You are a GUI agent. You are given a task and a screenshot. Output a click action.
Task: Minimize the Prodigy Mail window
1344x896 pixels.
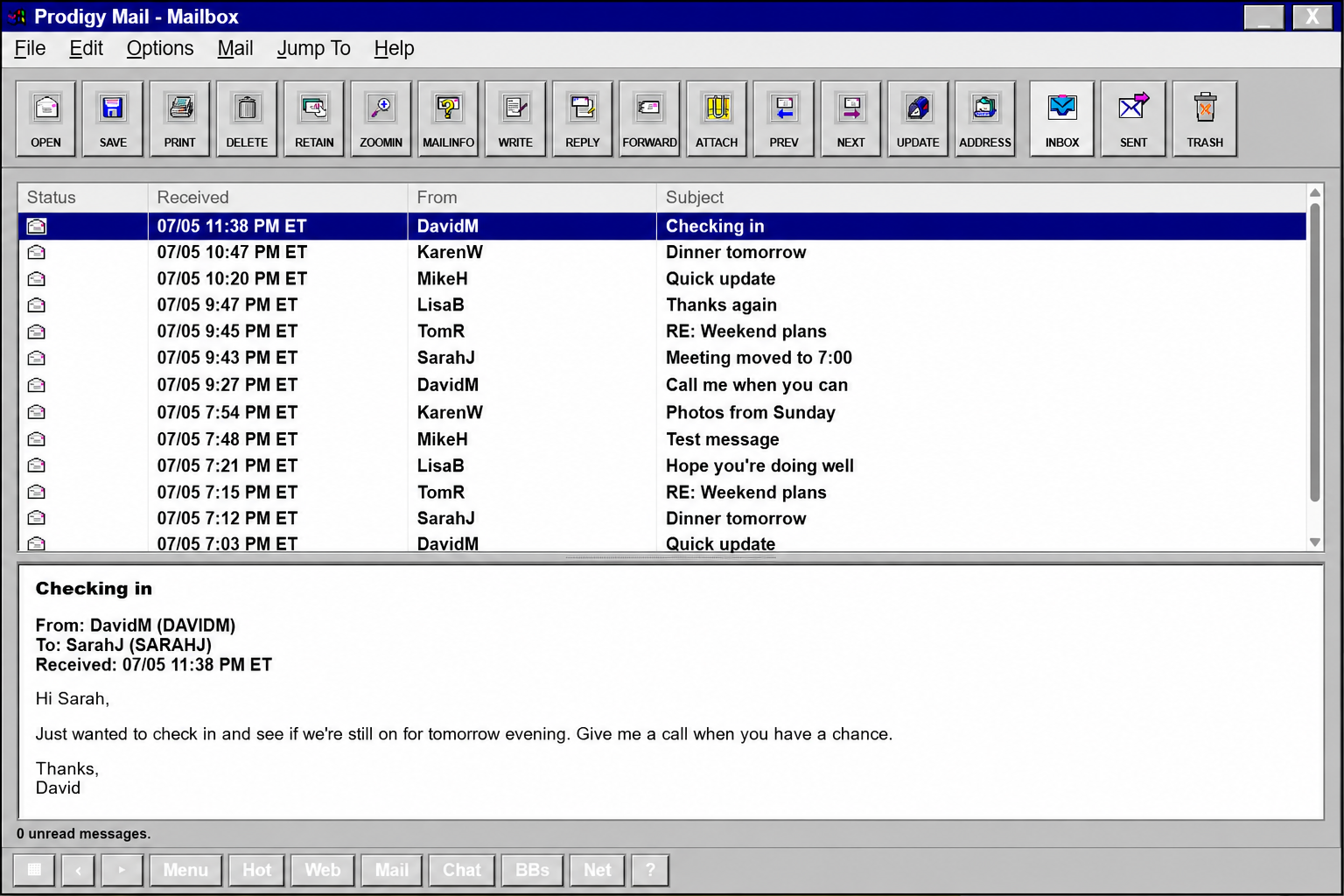[x=1263, y=17]
